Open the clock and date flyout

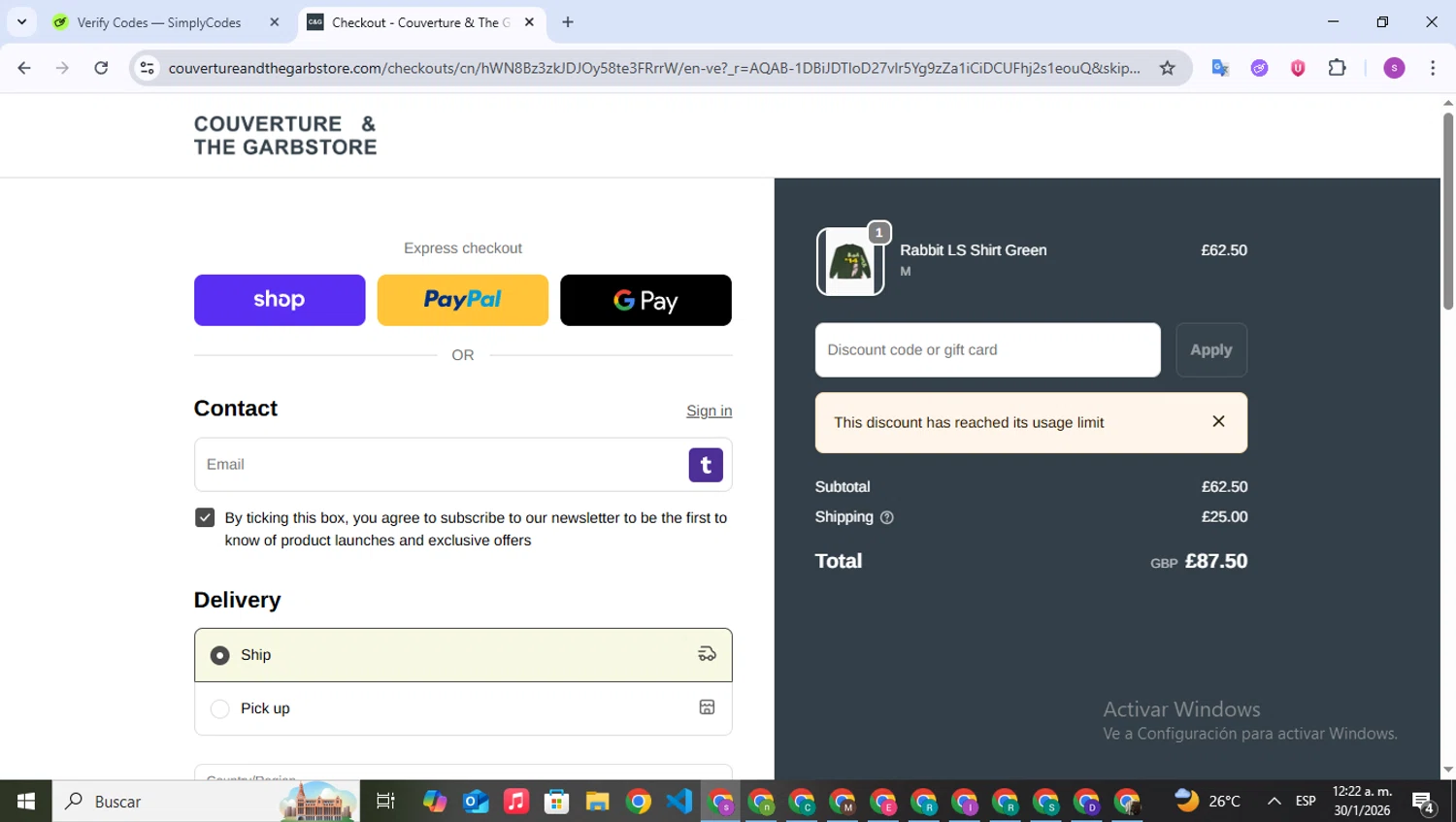(x=1362, y=802)
